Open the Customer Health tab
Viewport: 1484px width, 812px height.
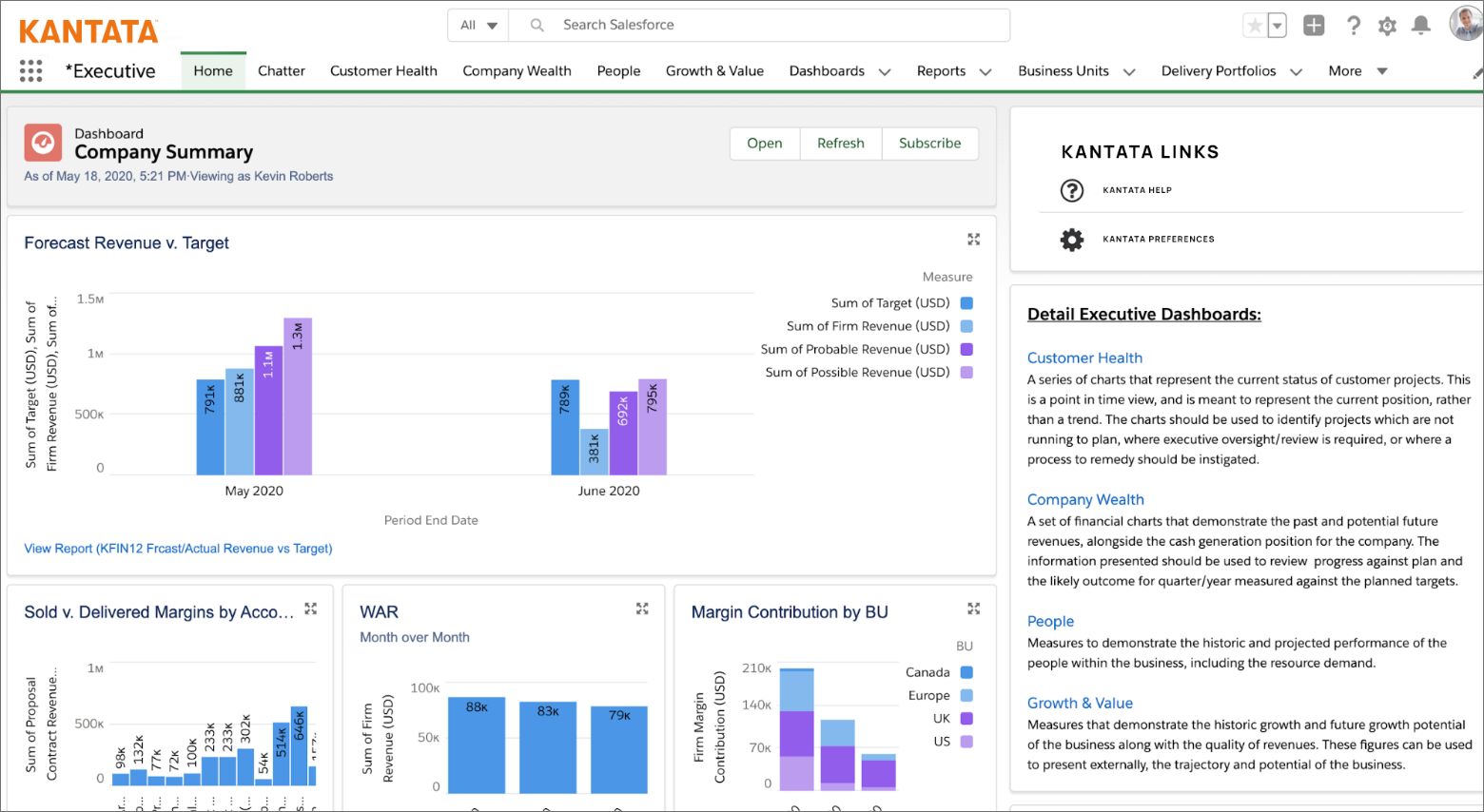pyautogui.click(x=383, y=71)
